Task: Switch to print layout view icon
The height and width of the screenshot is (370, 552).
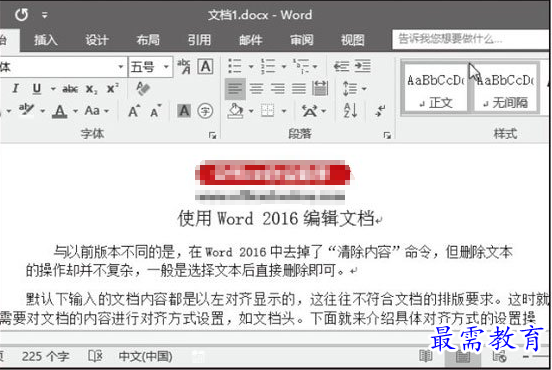Action: click(463, 357)
